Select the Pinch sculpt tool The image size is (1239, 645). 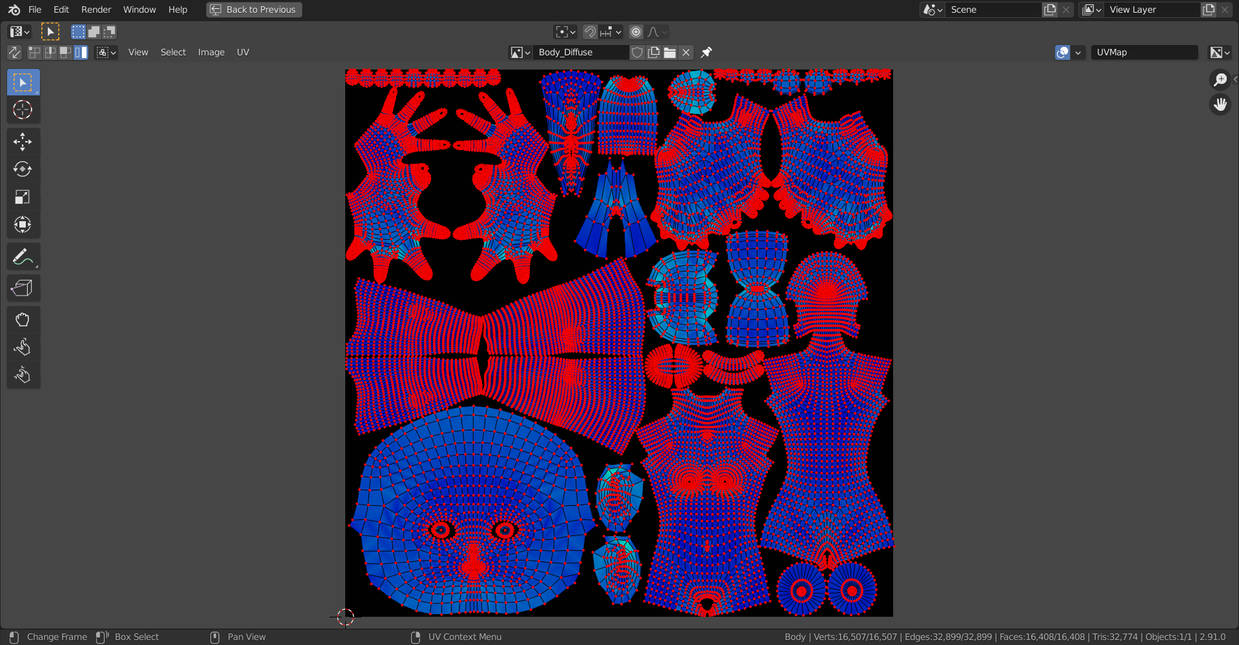[23, 375]
